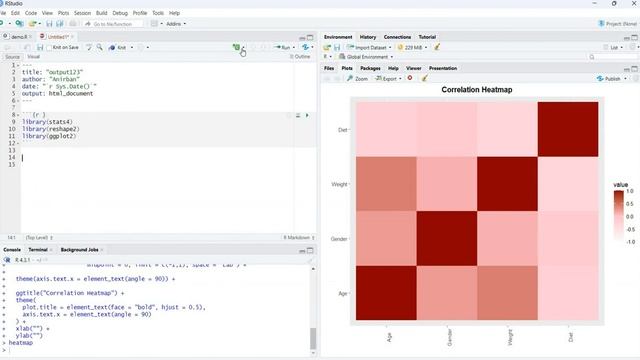This screenshot has width=640, height=360.
Task: Click Go to file/function input field
Action: [x=113, y=24]
